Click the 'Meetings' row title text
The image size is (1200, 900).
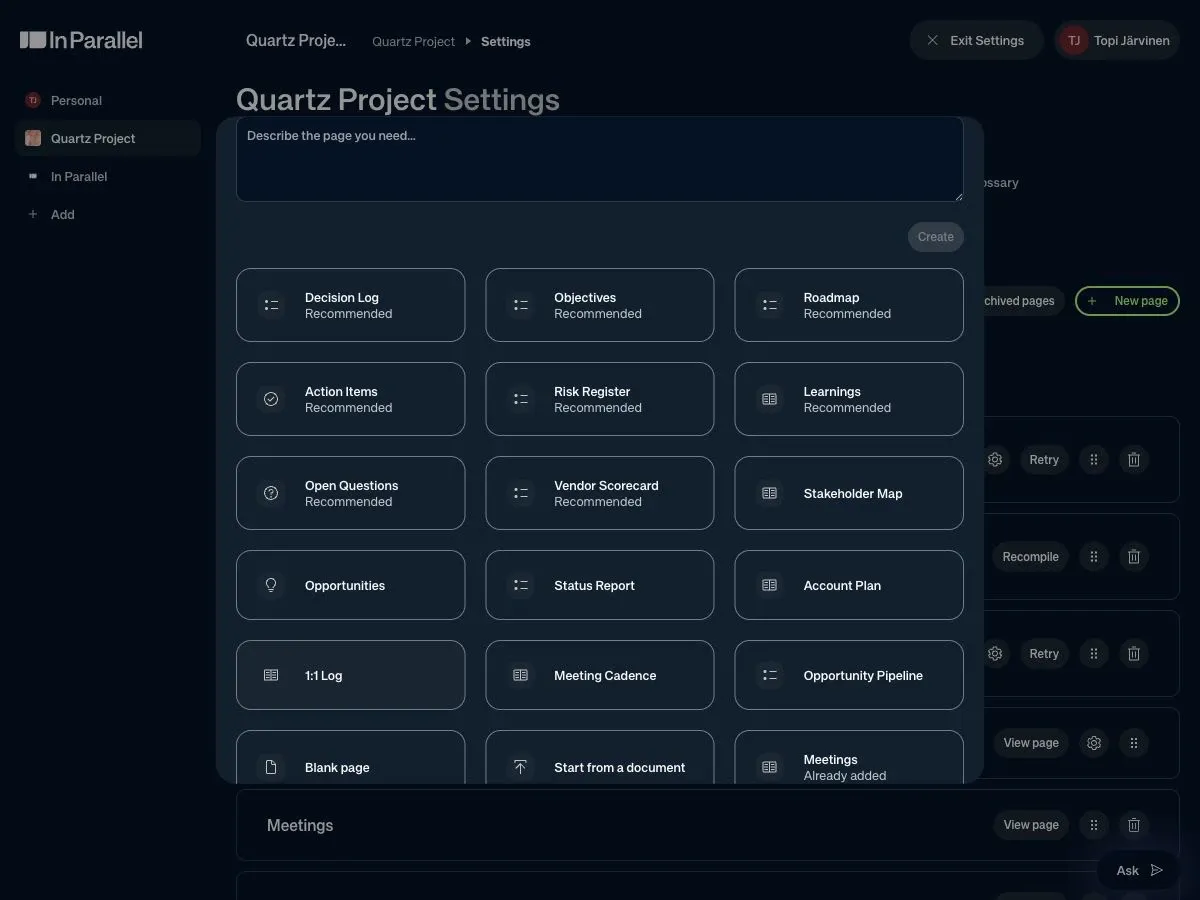tap(300, 825)
